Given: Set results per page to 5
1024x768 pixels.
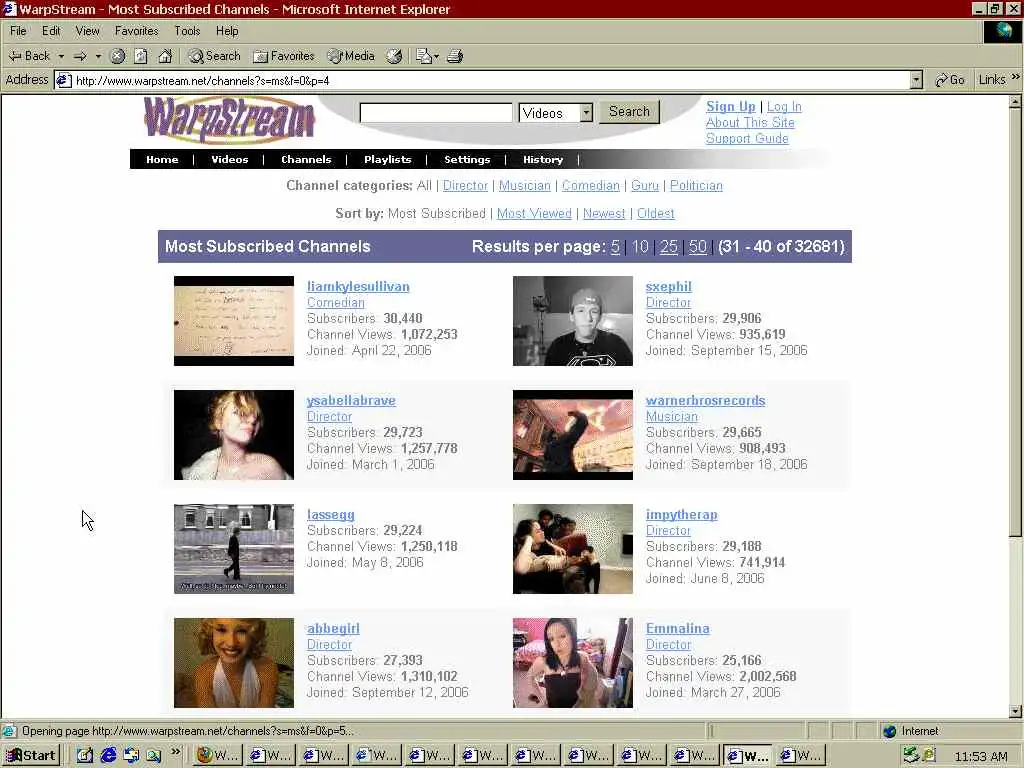Looking at the screenshot, I should [615, 247].
